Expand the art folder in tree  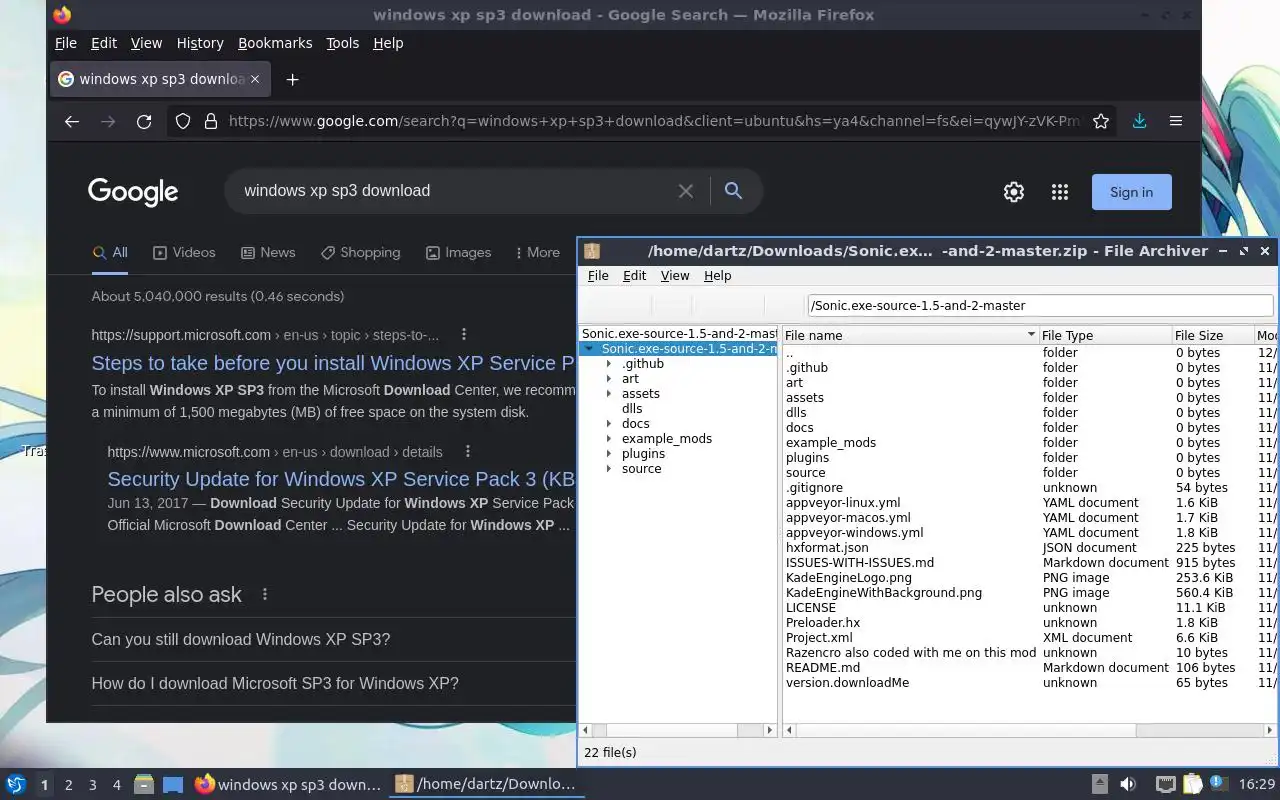(609, 379)
